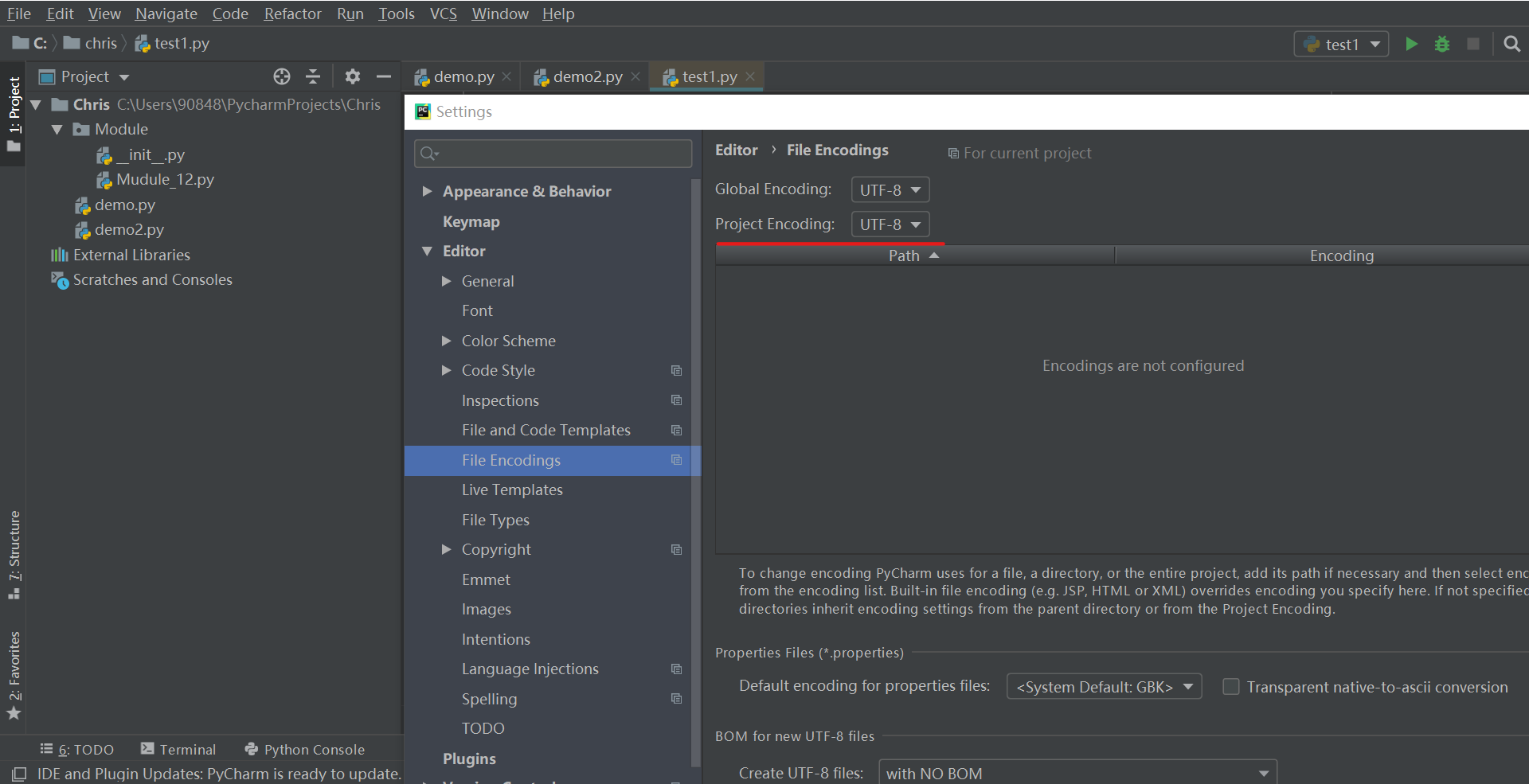Image resolution: width=1529 pixels, height=784 pixels.
Task: Close the demo.py editor tab
Action: click(x=506, y=76)
